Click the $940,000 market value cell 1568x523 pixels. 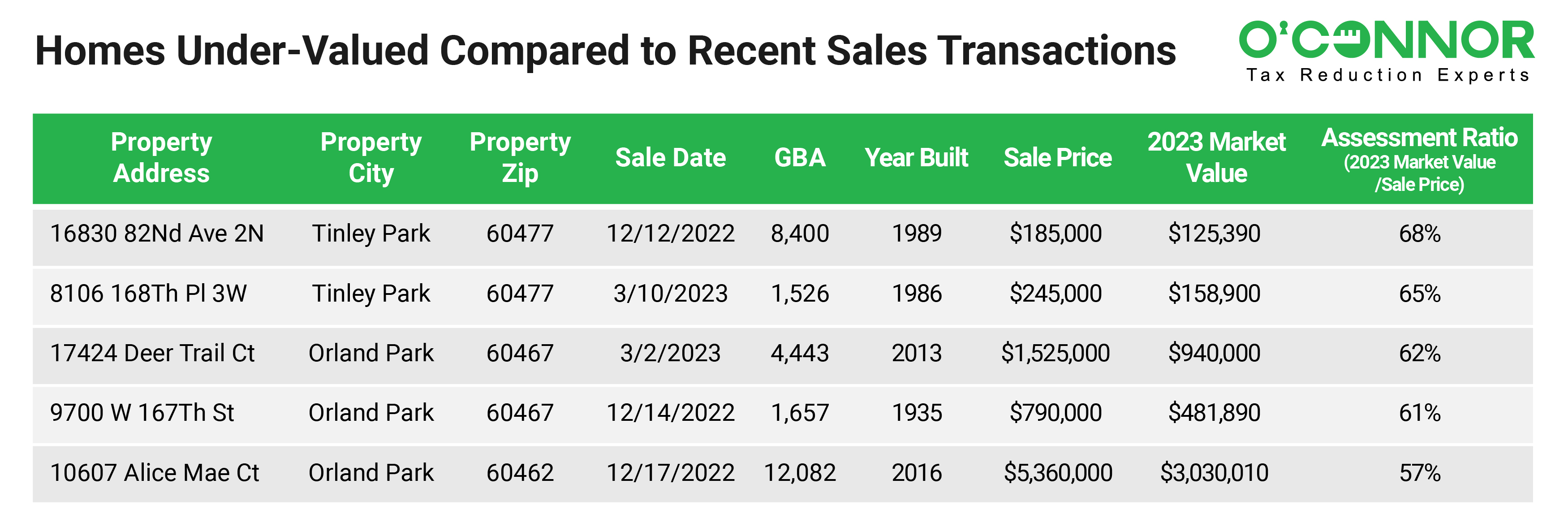[x=1214, y=353]
